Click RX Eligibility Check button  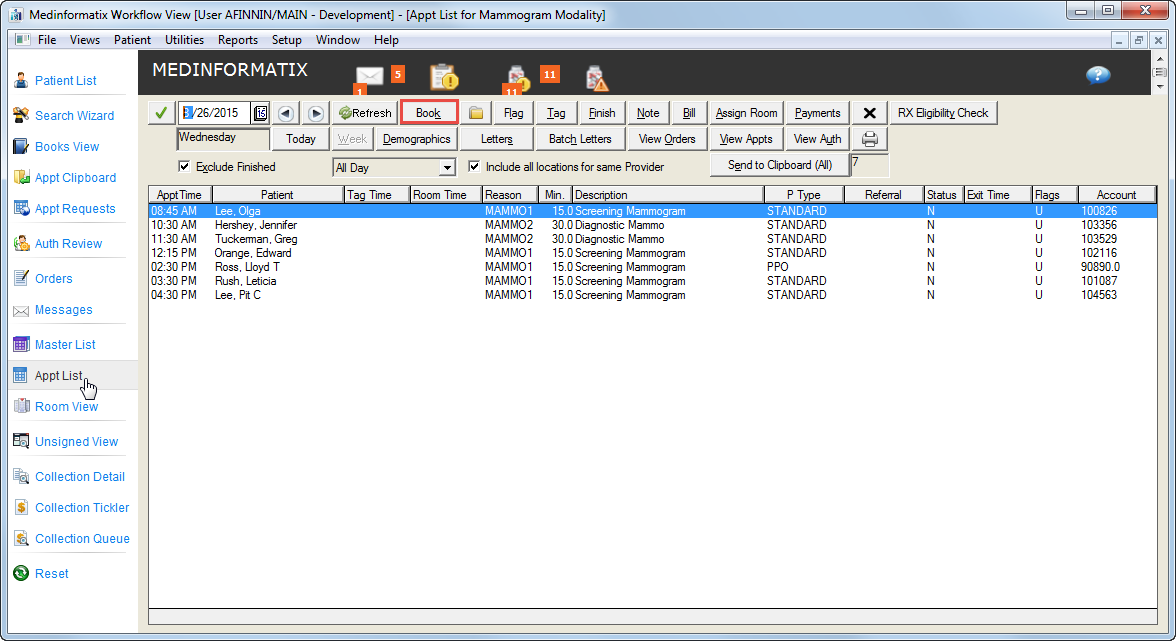943,113
